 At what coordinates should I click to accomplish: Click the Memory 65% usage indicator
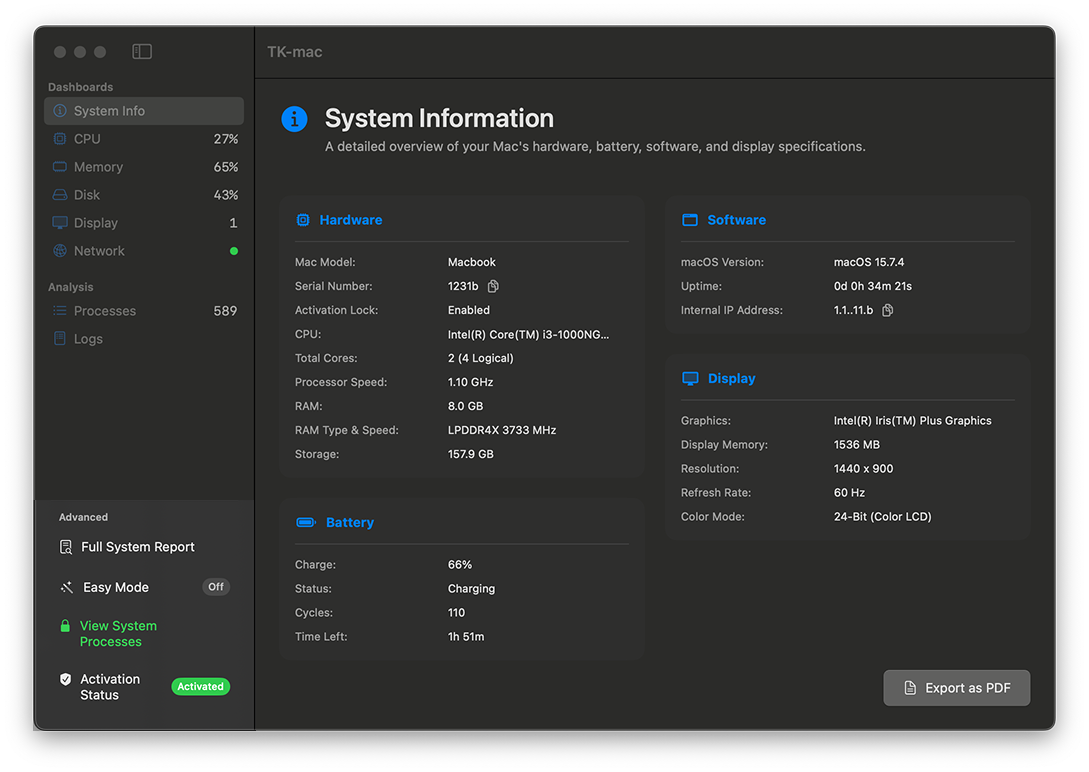[x=224, y=166]
